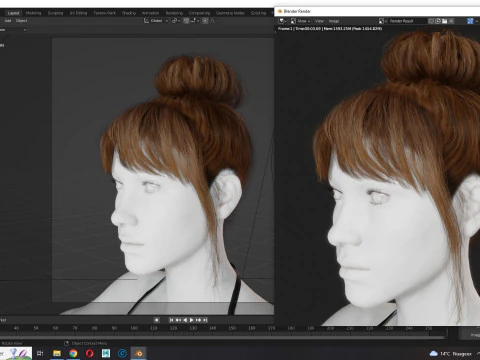Click the new image icon in render window
This screenshot has width=480, height=360.
[x=438, y=21]
